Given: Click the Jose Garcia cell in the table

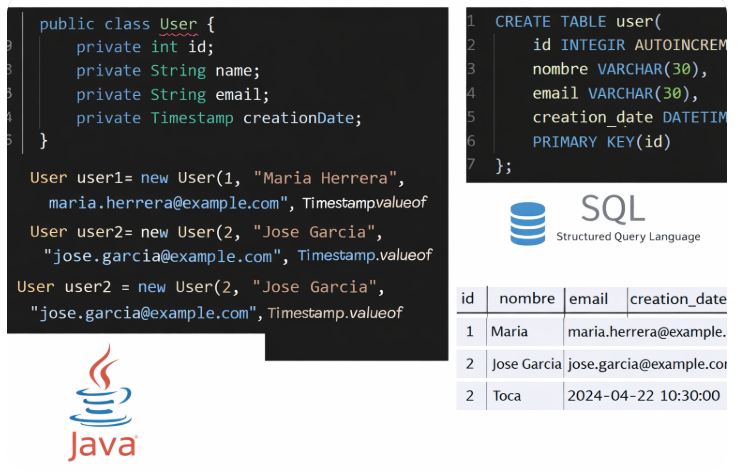Looking at the screenshot, I should 525,364.
